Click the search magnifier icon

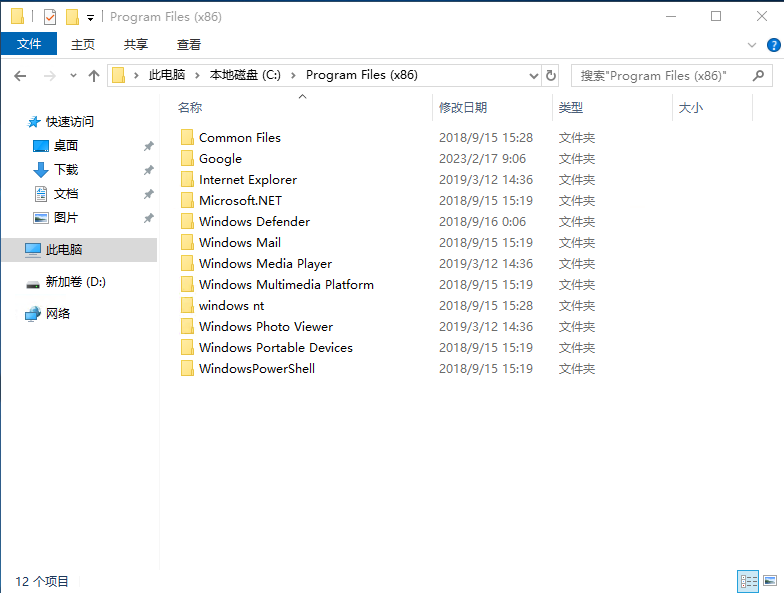point(760,76)
